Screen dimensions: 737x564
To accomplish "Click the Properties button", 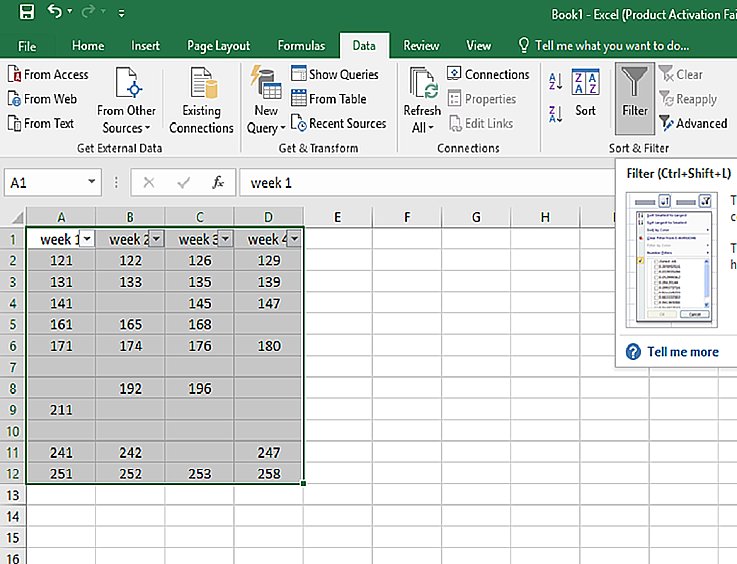I will coord(482,99).
